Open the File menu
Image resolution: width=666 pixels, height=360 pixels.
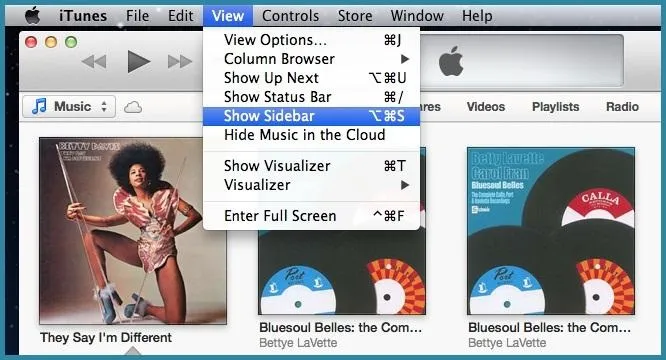point(137,16)
